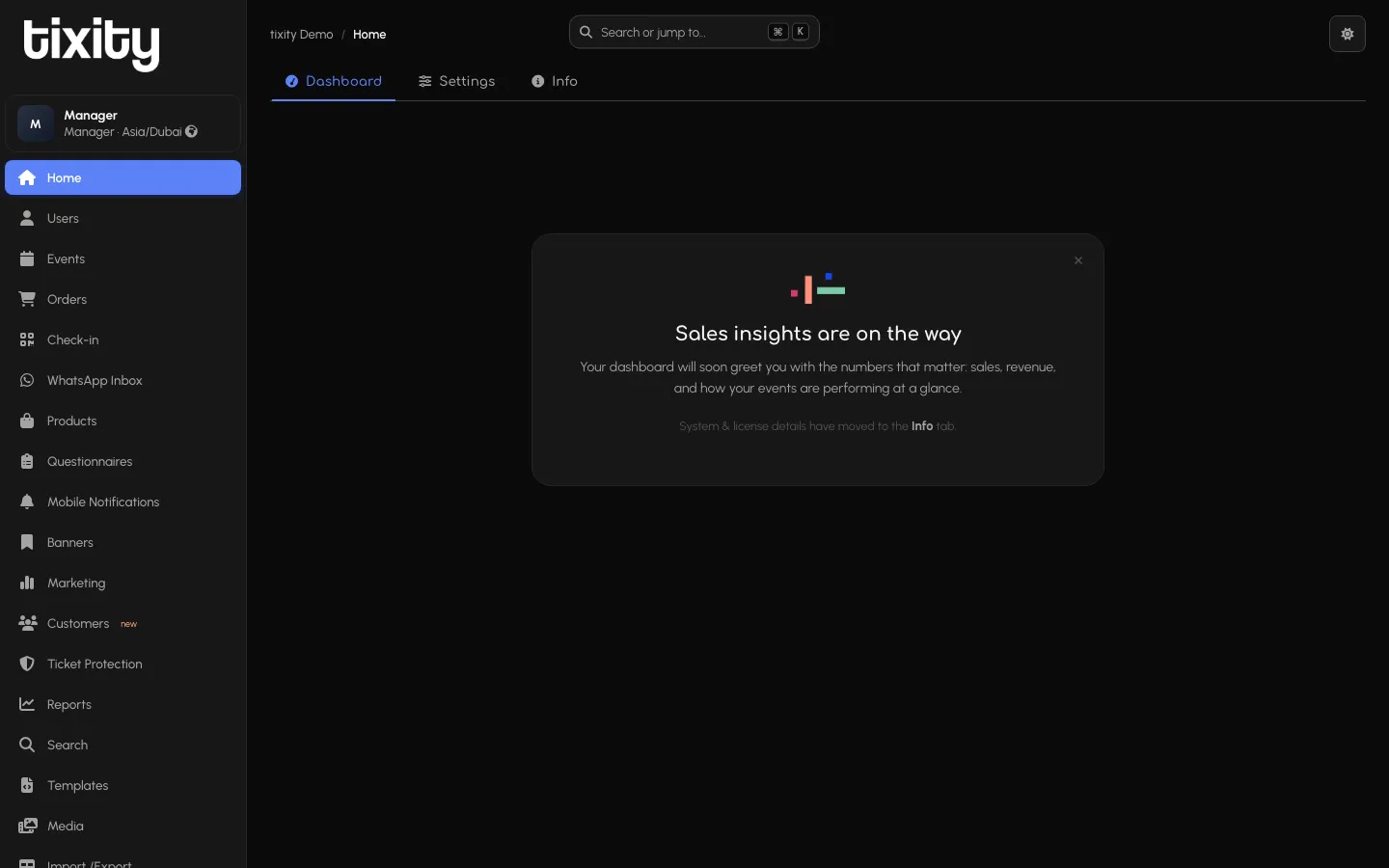Image resolution: width=1389 pixels, height=868 pixels.
Task: Open Users via its person icon
Action: [27, 218]
